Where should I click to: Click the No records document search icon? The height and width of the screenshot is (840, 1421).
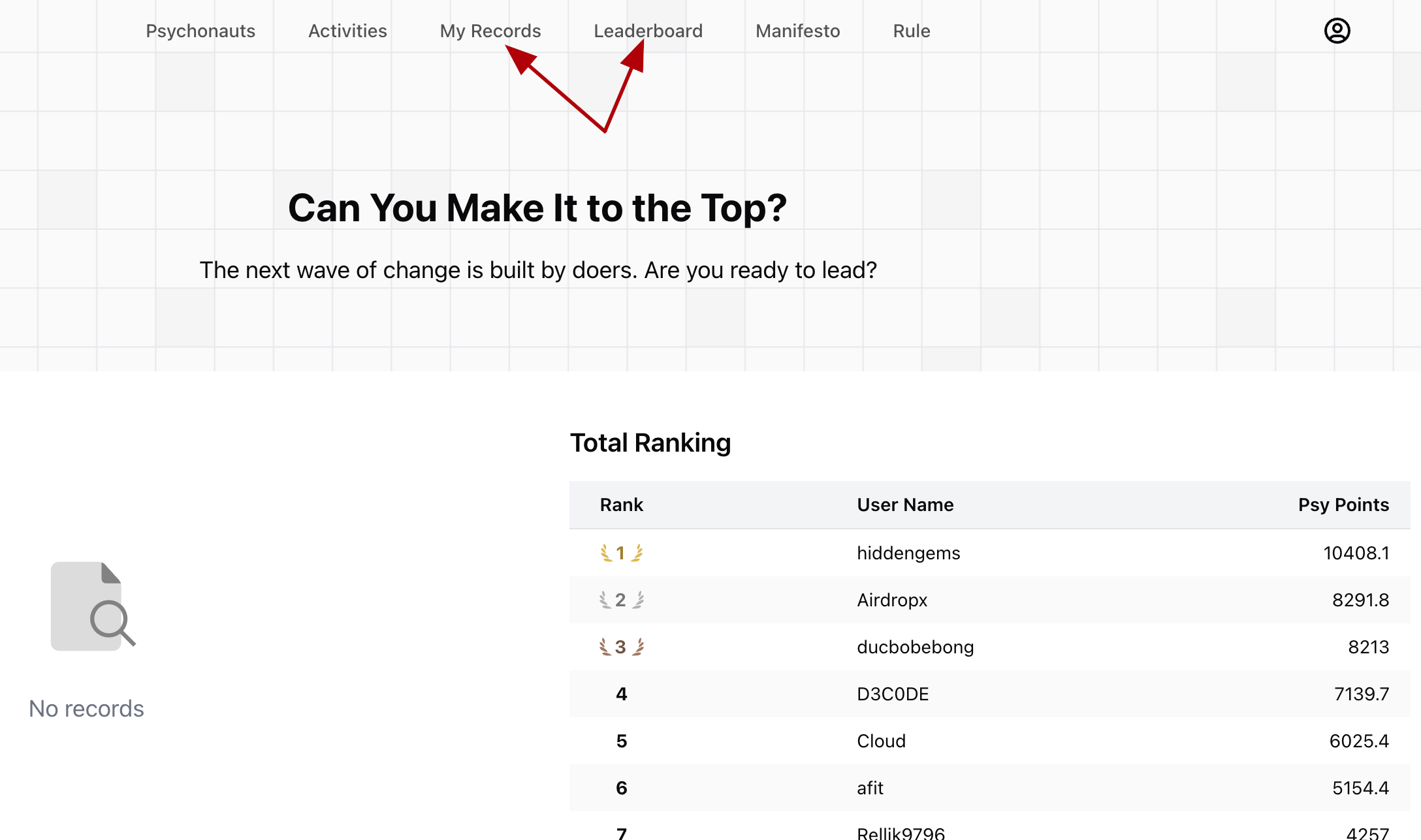pos(93,606)
